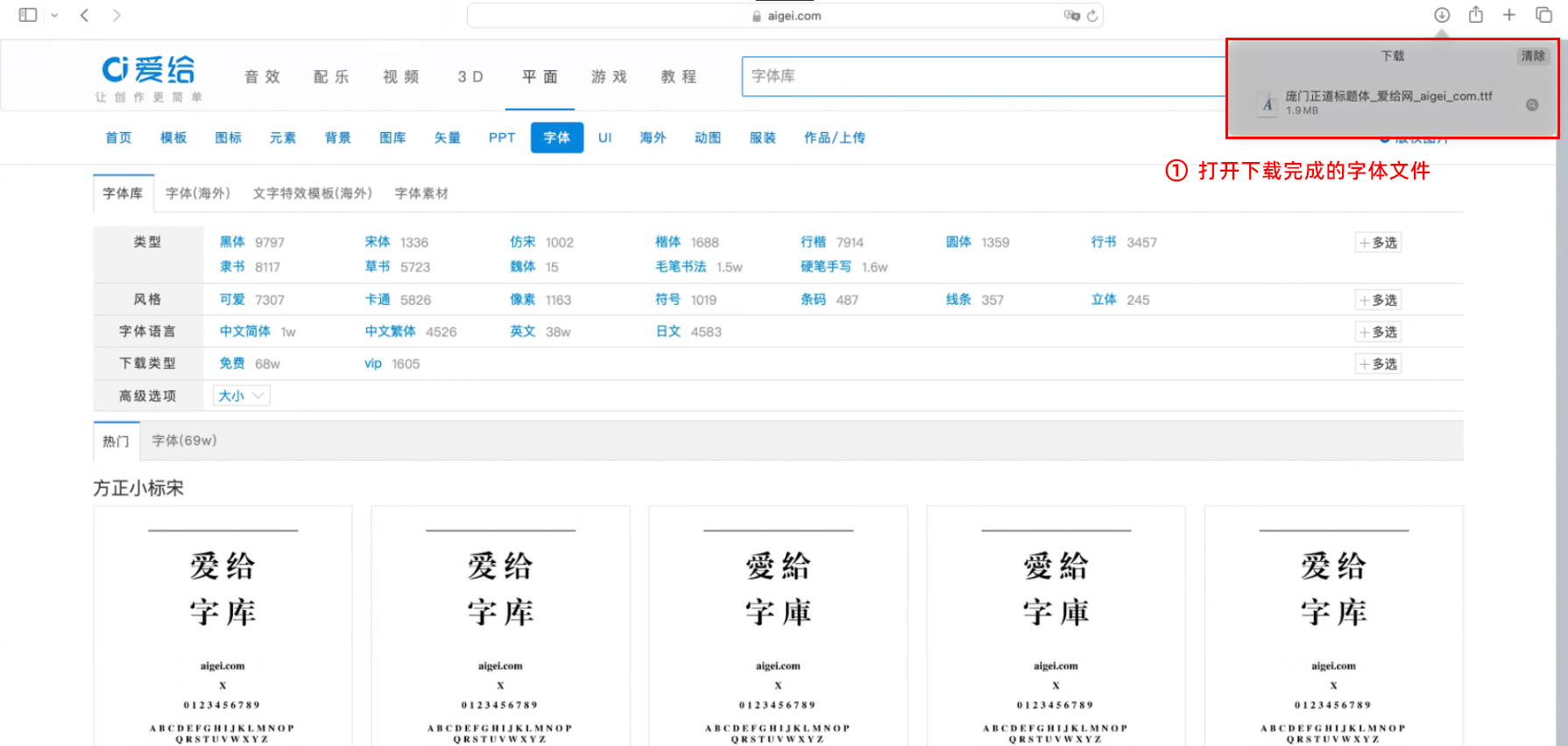The image size is (1568, 746).
Task: Select the 热门 sort tab
Action: [116, 441]
